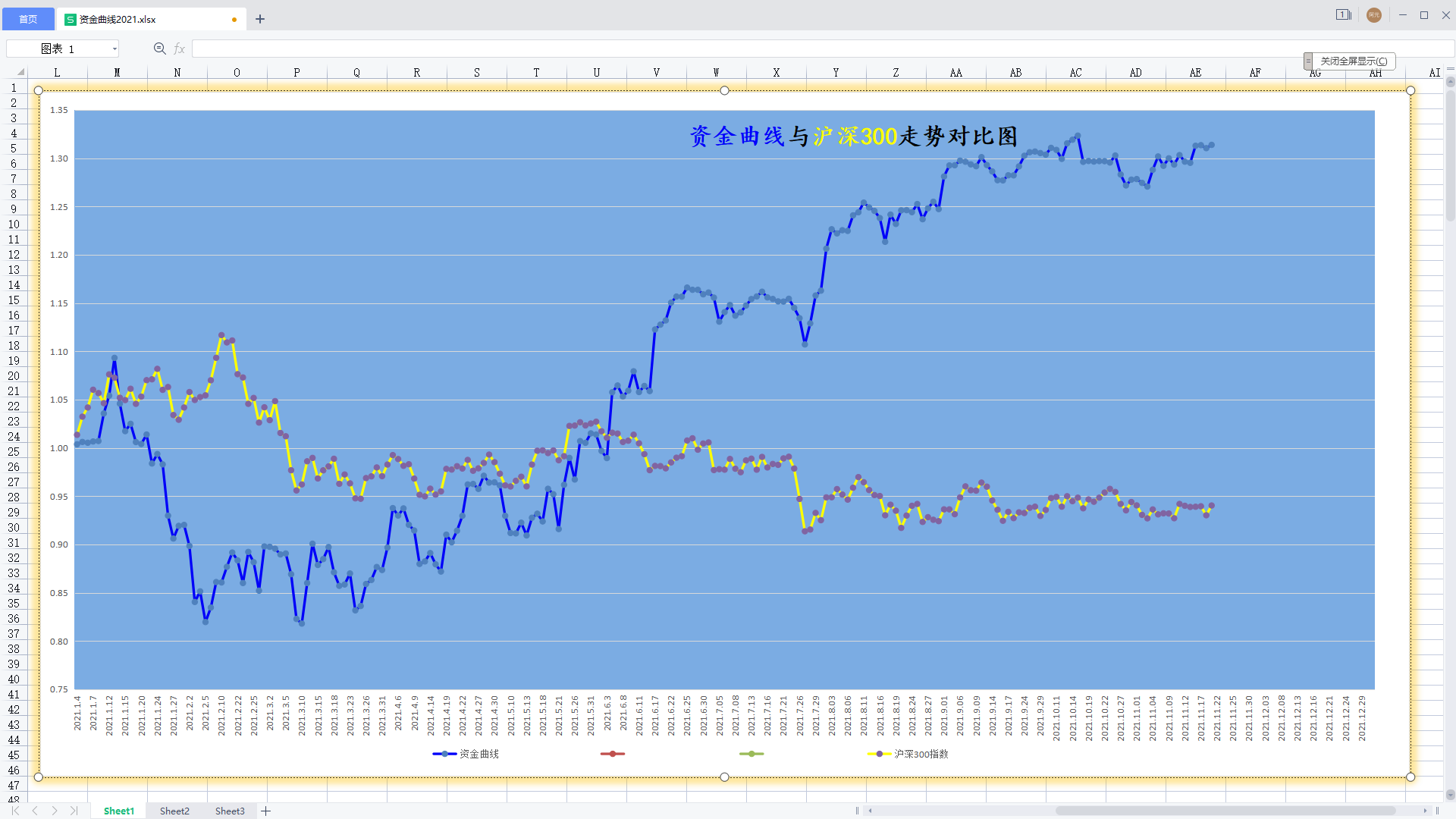This screenshot has width=1456, height=819.
Task: Click the zoom magnifier icon near formula bar
Action: 159,49
